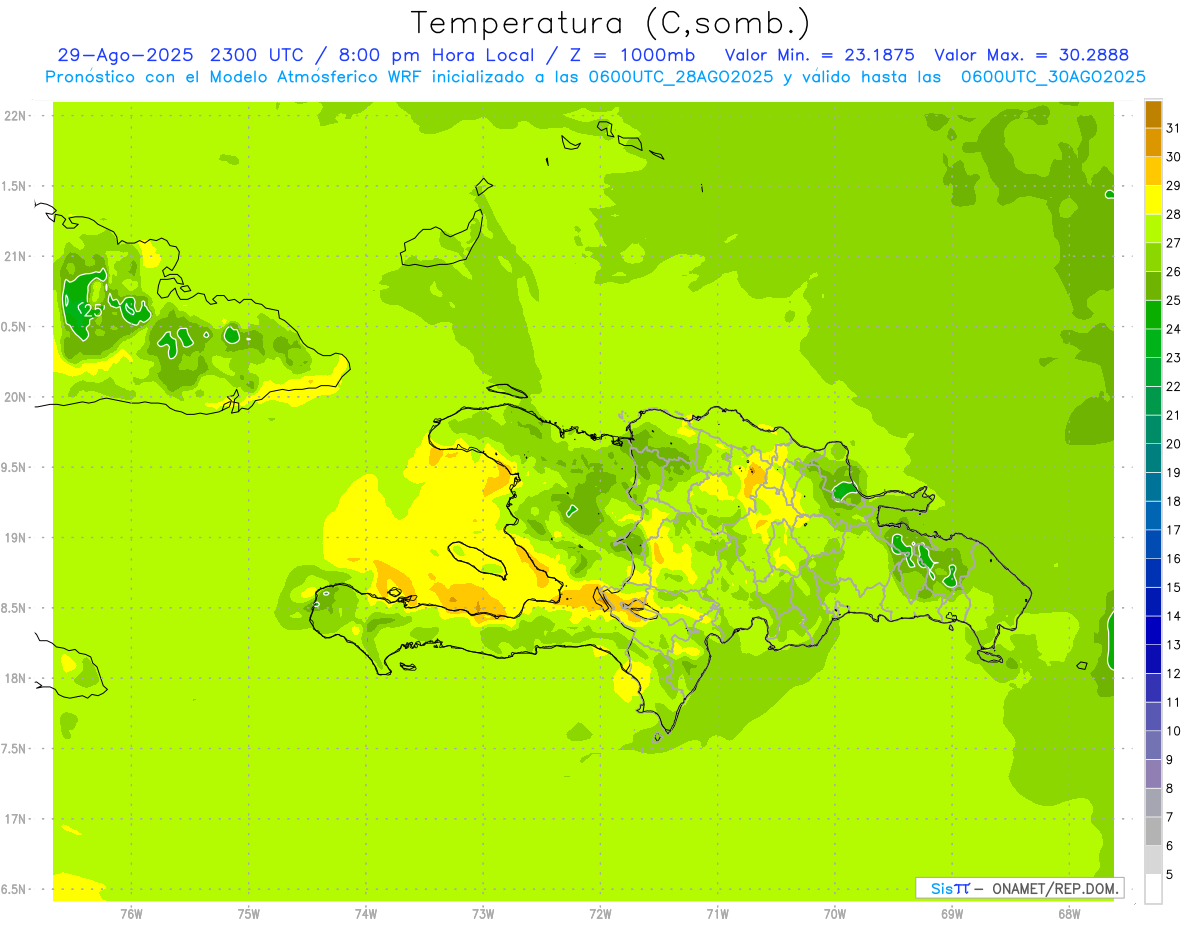
Task: Click the "20N" latitude label
Action: point(15,397)
